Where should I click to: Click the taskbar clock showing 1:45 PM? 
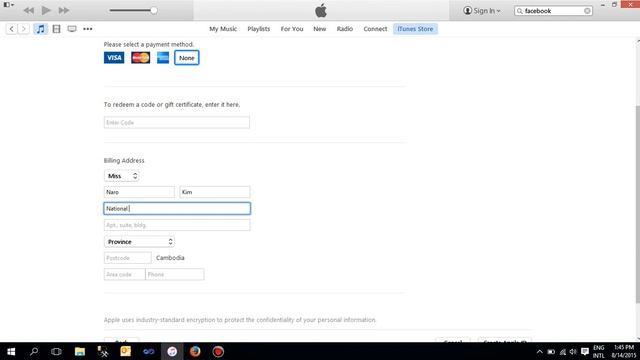pos(624,352)
